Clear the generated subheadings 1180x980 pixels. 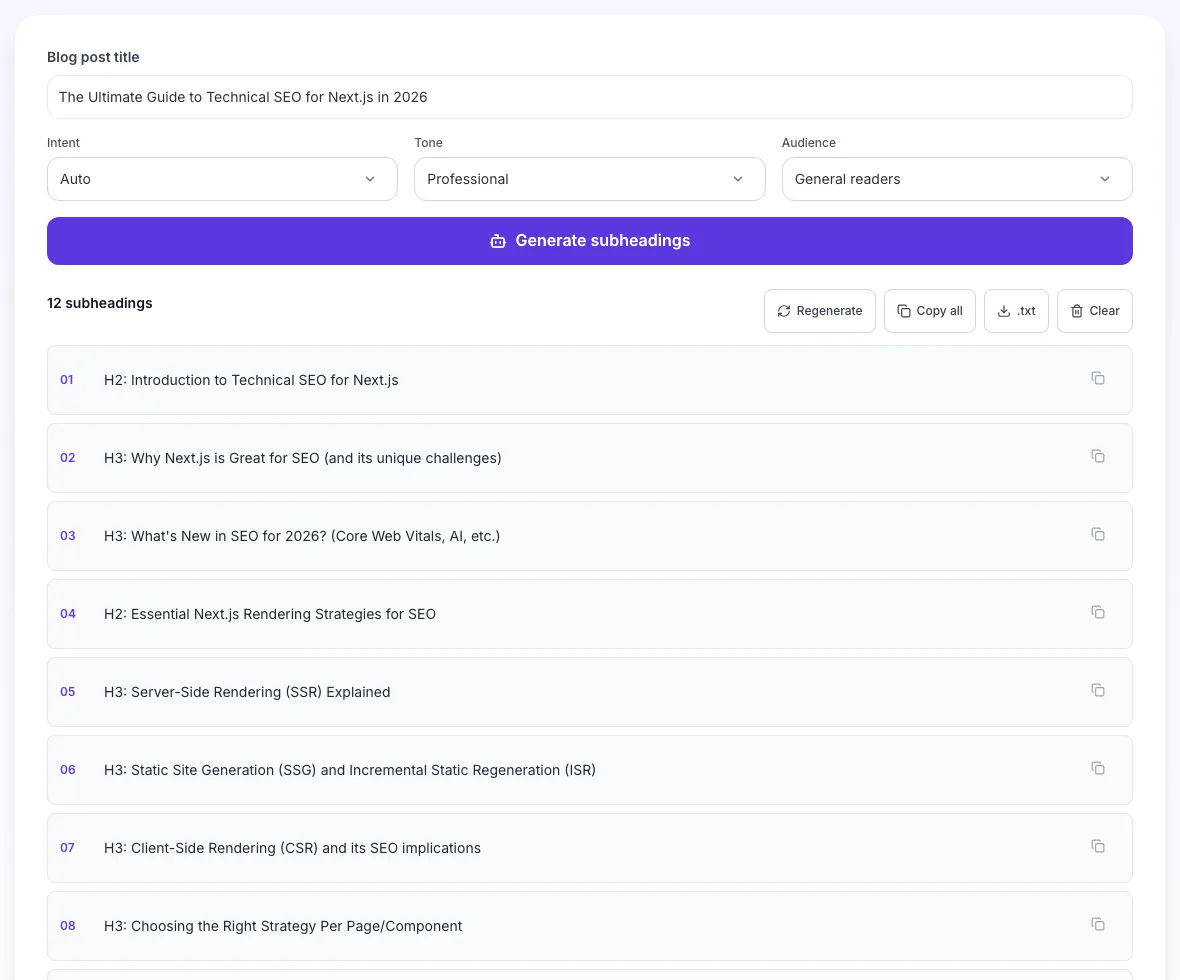click(1094, 311)
